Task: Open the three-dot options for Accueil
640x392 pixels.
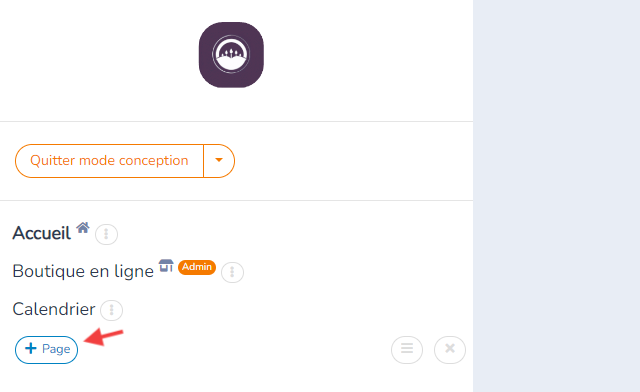Action: [x=107, y=234]
